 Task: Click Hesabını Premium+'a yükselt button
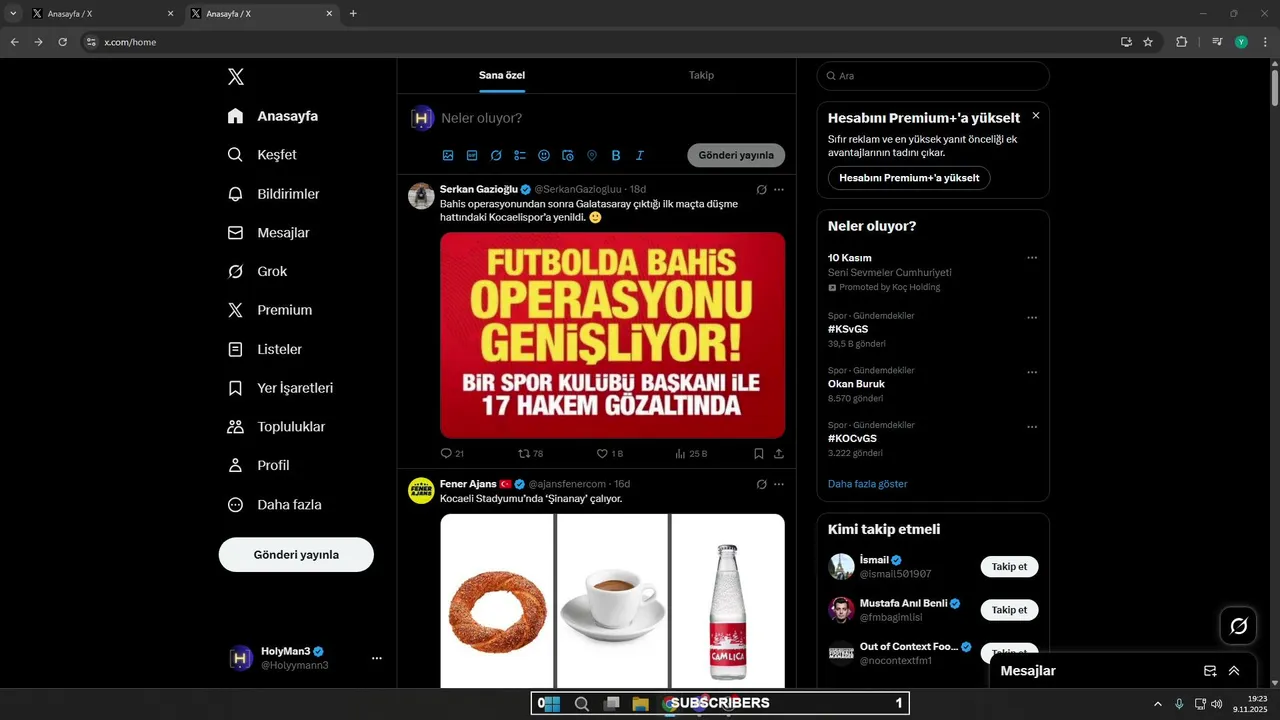pyautogui.click(x=909, y=178)
